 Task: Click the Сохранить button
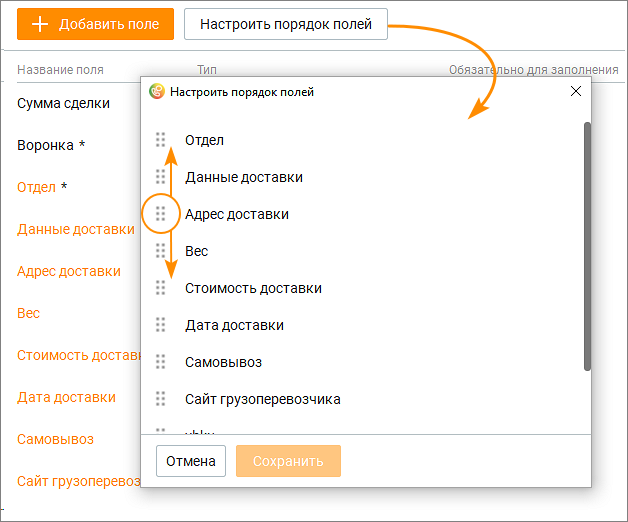288,461
